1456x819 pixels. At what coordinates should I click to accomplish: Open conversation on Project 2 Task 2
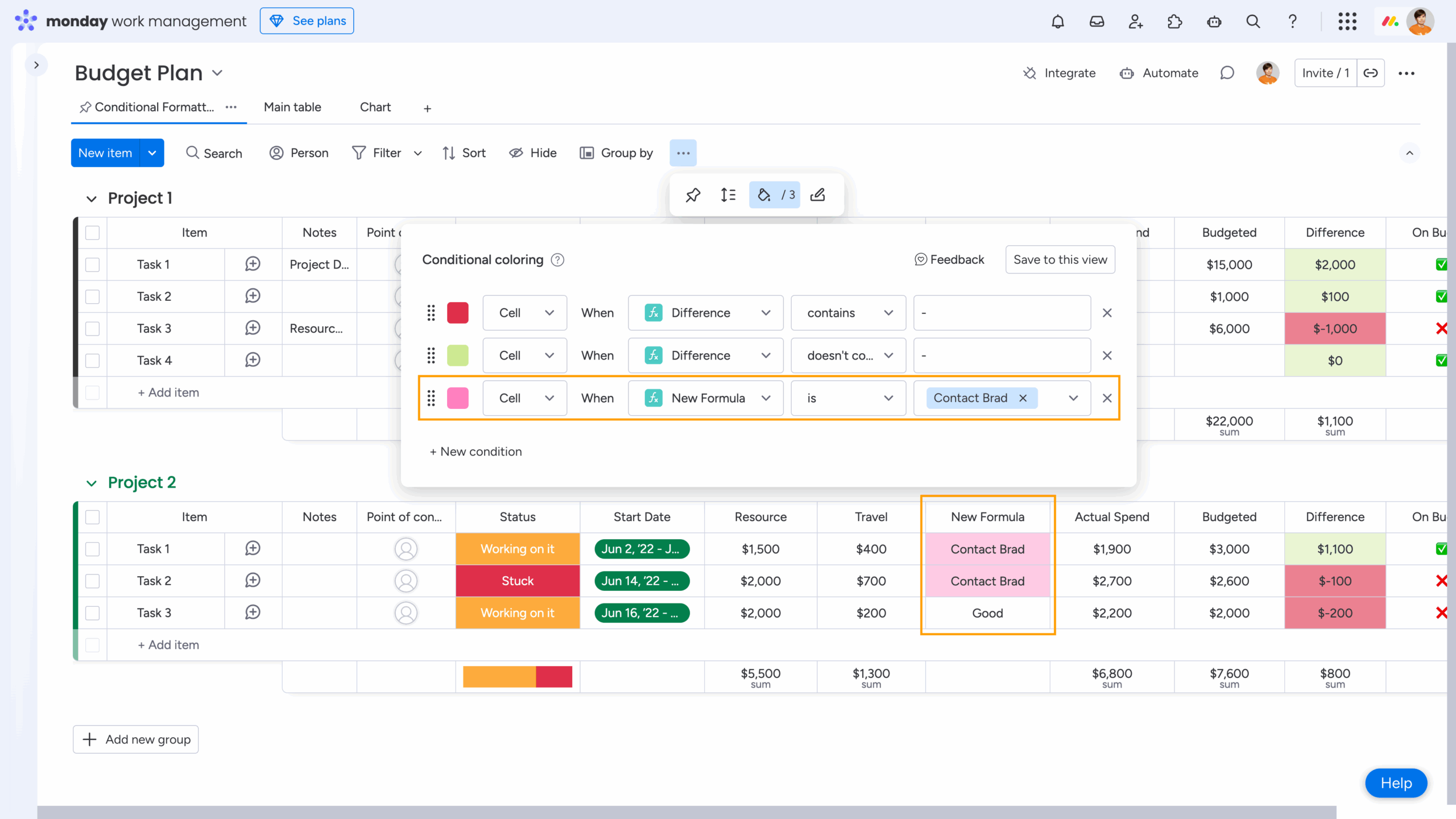253,581
